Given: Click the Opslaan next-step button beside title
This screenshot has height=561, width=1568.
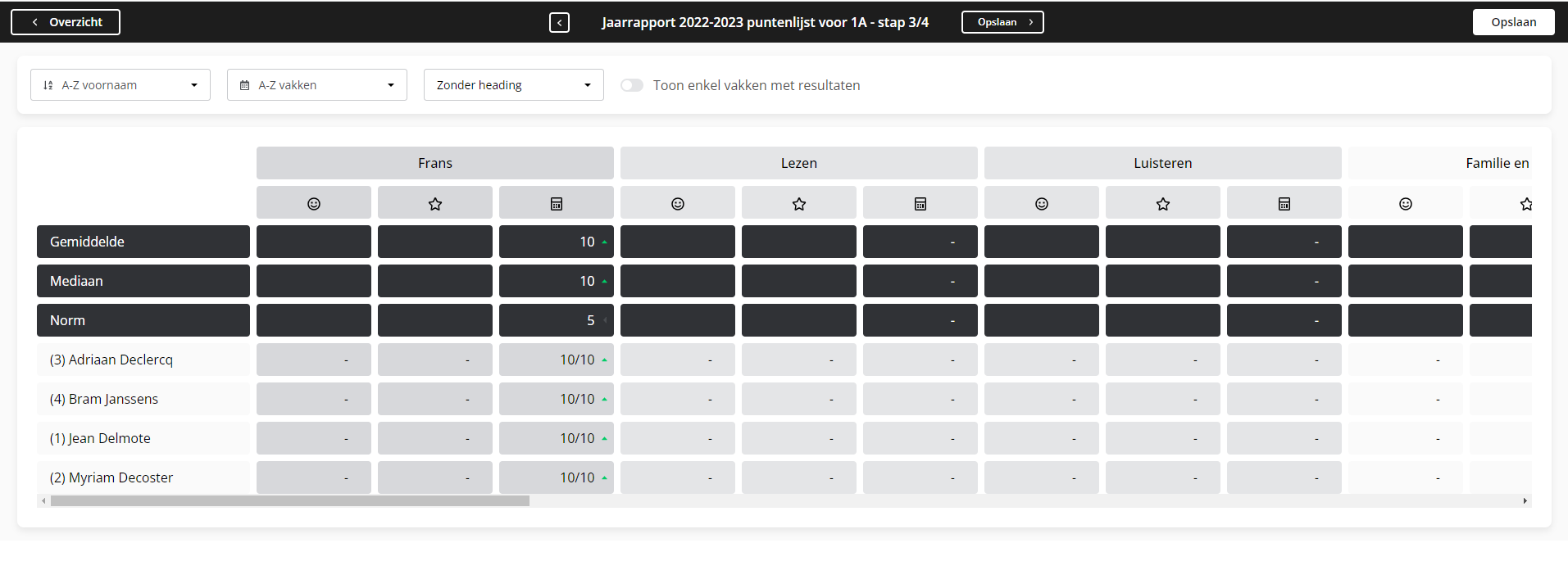Looking at the screenshot, I should tap(1002, 22).
